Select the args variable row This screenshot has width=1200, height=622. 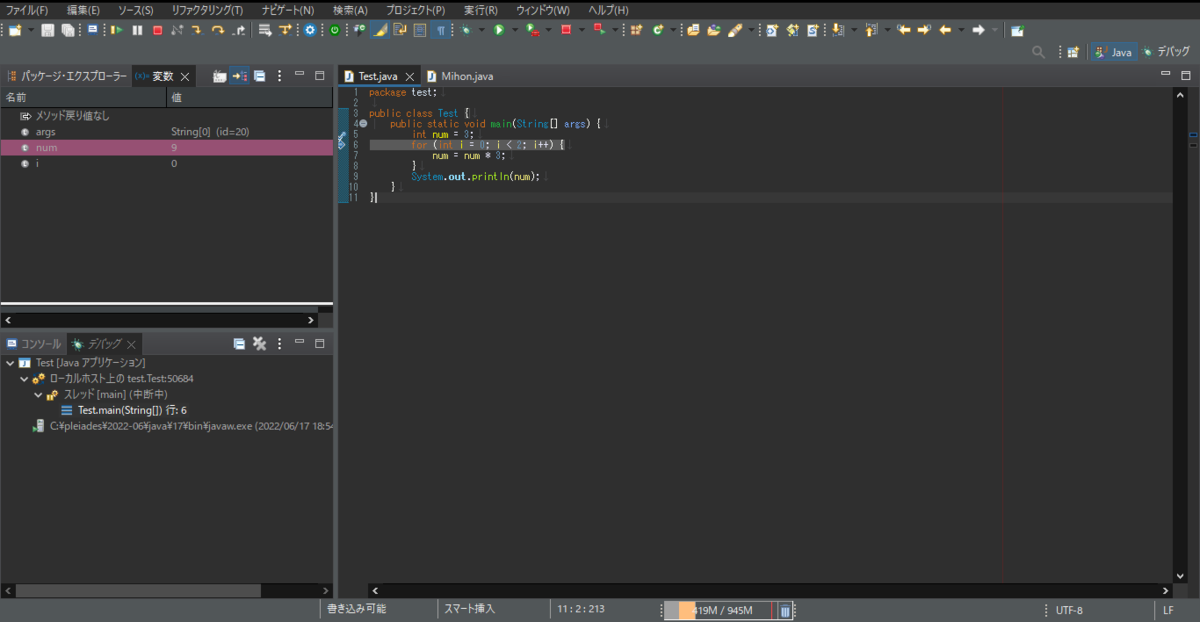coord(166,132)
